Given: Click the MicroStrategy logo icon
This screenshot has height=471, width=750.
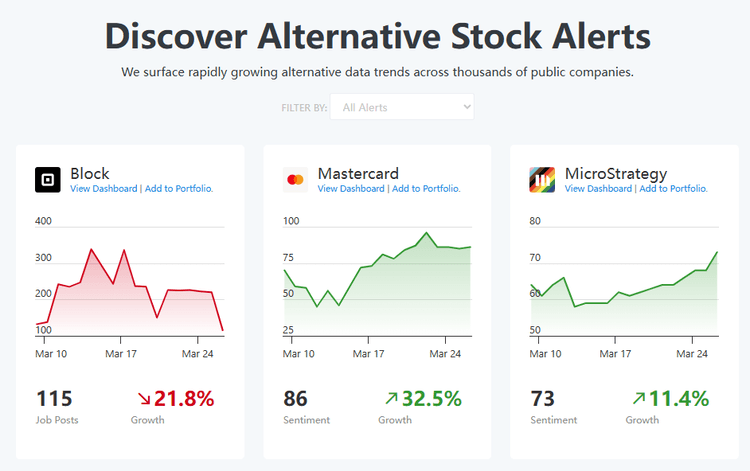Looking at the screenshot, I should click(542, 179).
